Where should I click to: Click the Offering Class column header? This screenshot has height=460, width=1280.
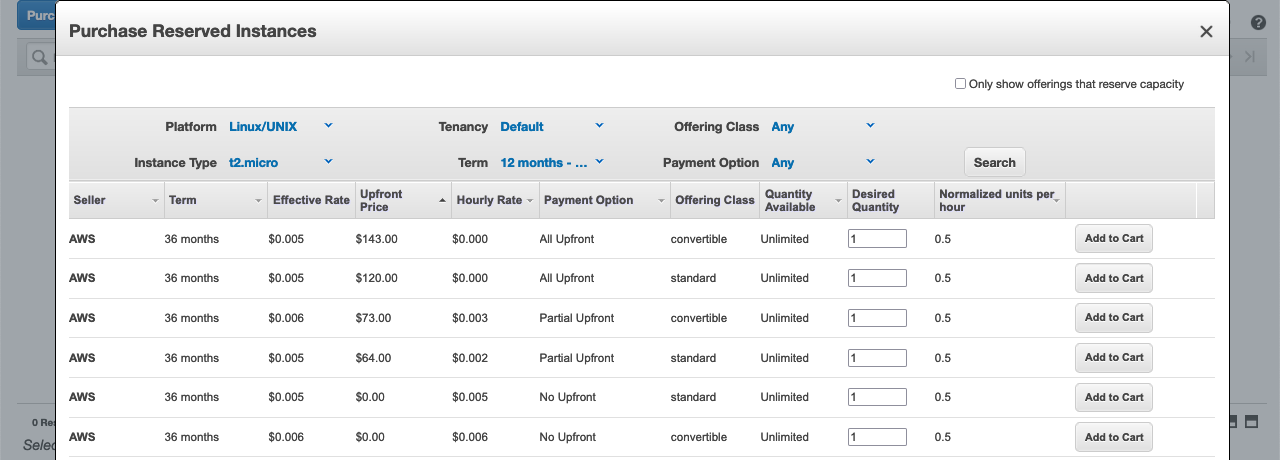[715, 200]
